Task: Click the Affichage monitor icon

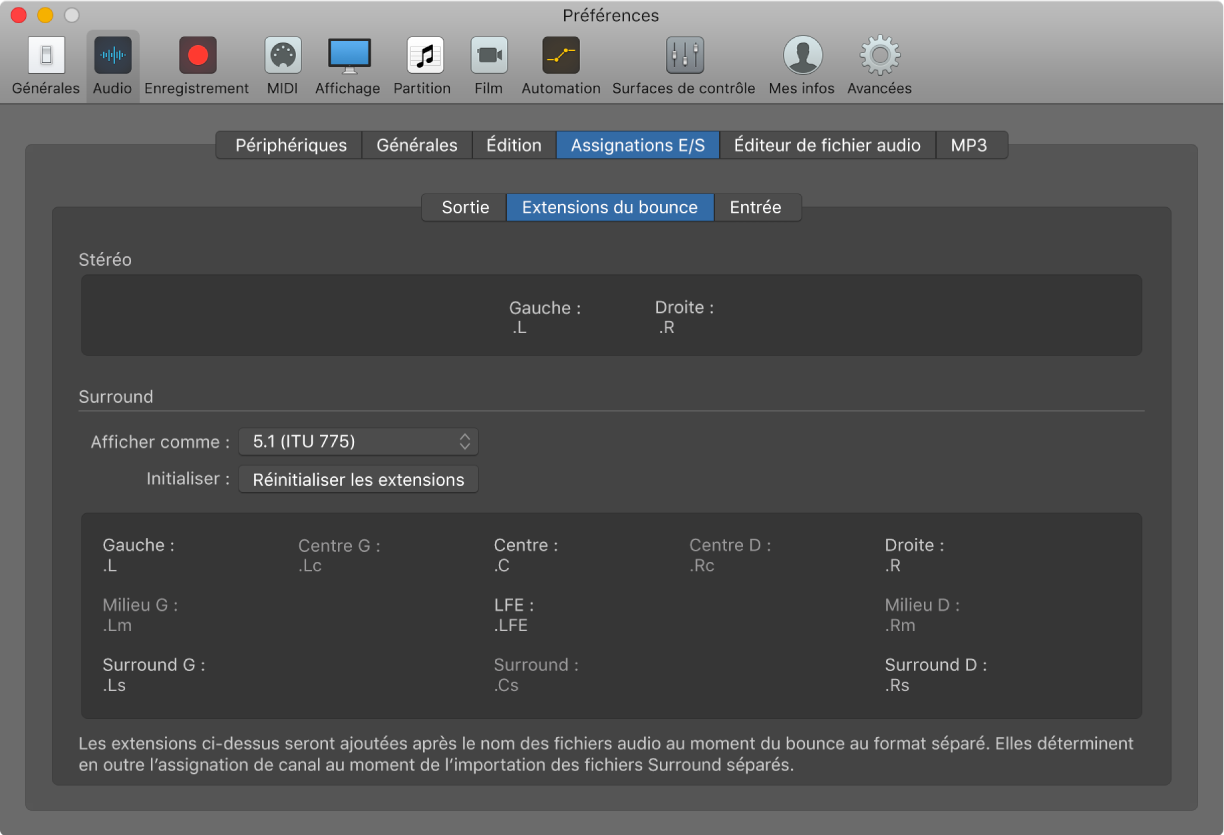Action: [348, 56]
